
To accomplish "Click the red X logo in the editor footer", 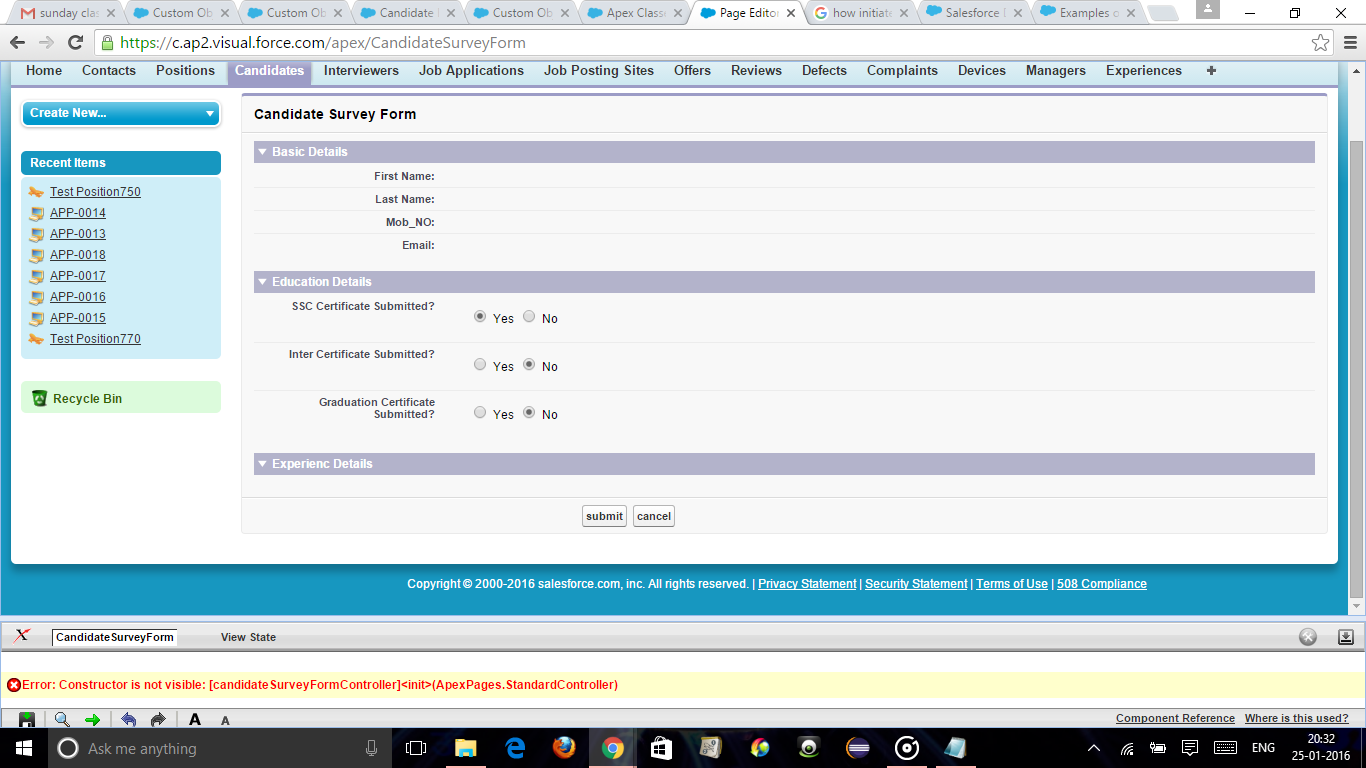I will tap(22, 636).
